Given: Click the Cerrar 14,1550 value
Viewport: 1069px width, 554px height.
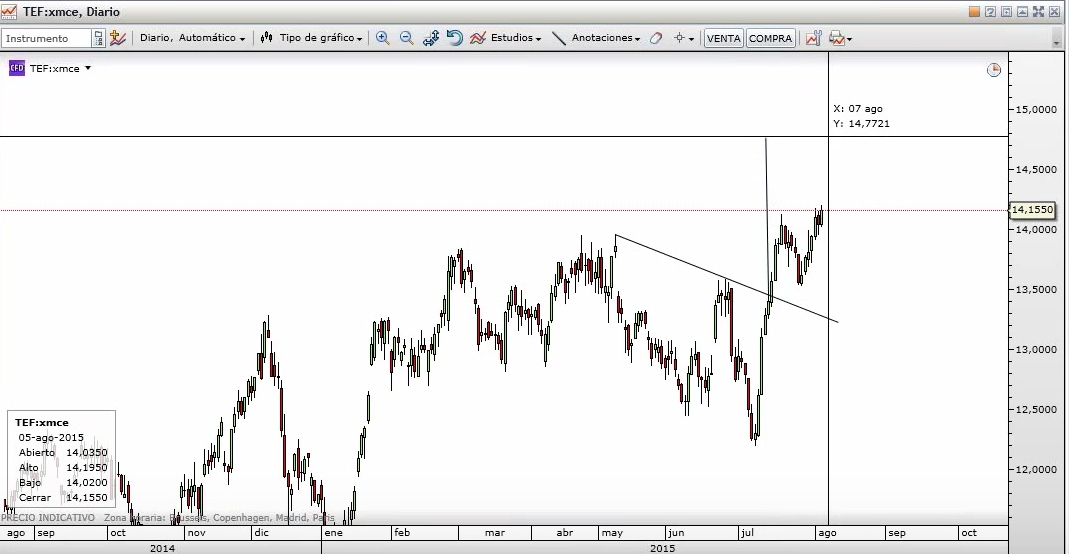Looking at the screenshot, I should coord(87,497).
